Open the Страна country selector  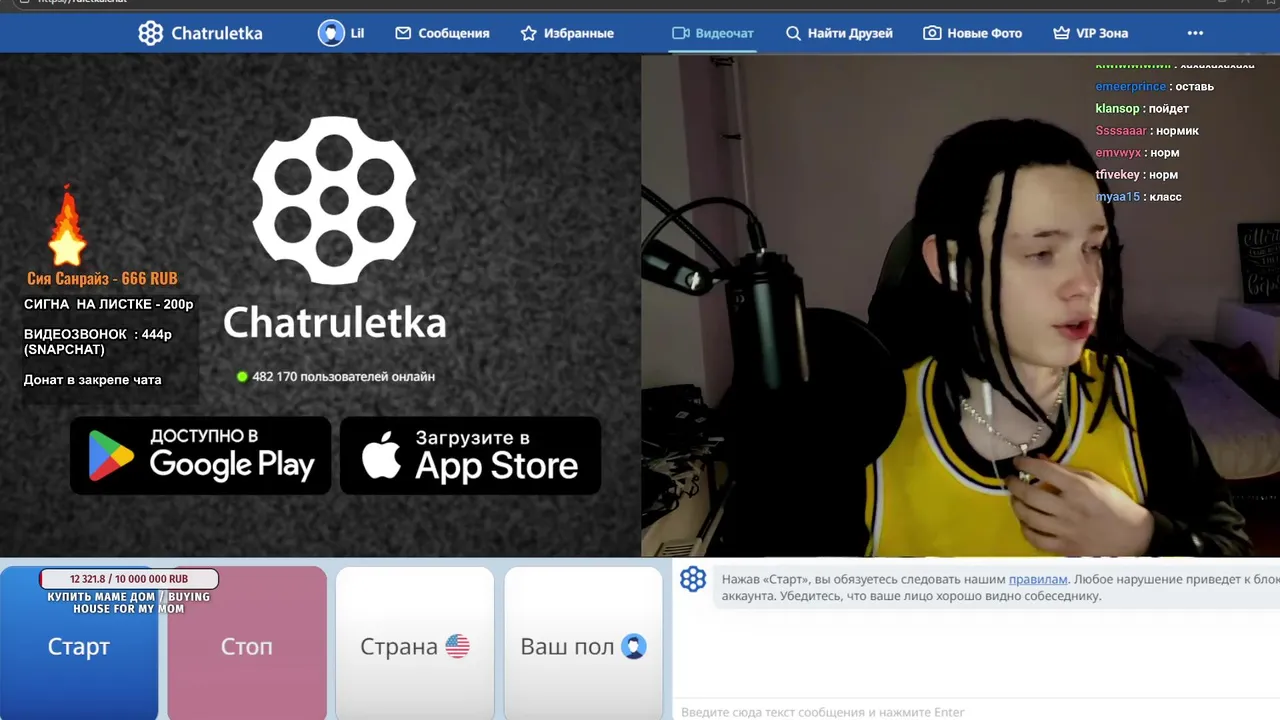pos(415,645)
